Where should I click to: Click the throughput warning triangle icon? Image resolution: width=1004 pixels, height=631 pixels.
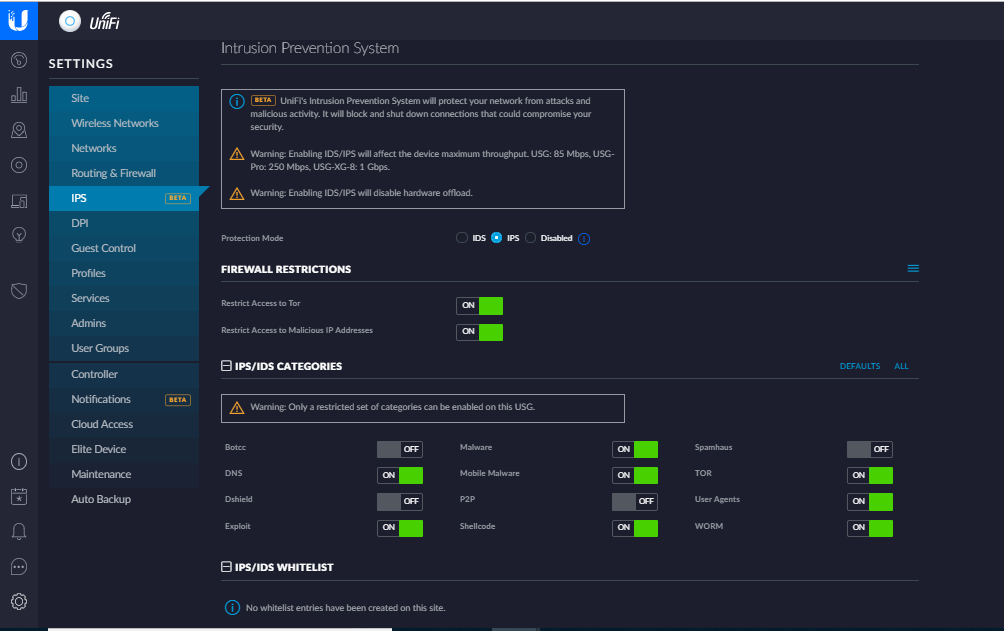(237, 154)
